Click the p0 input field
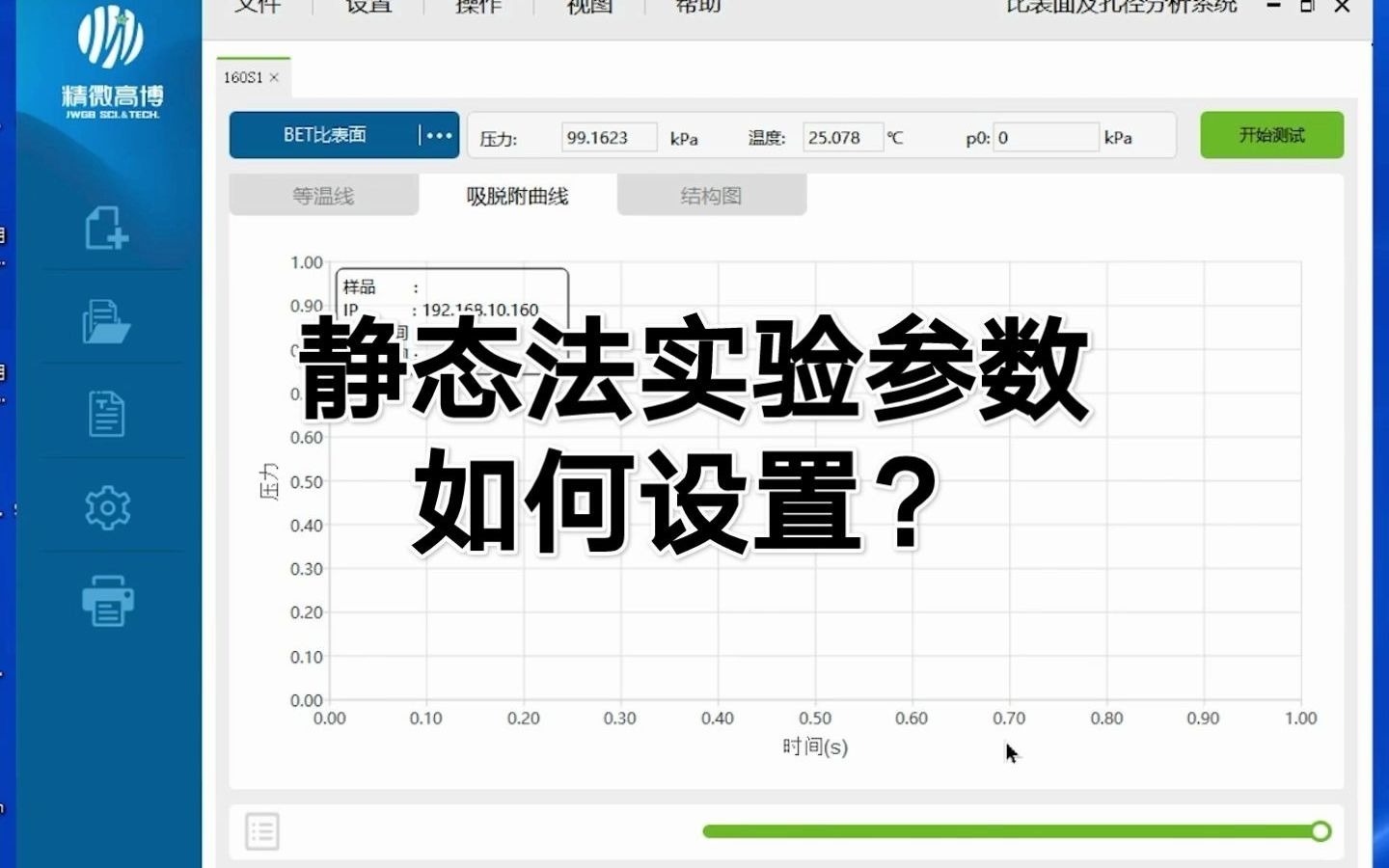This screenshot has width=1389, height=868. (1047, 137)
